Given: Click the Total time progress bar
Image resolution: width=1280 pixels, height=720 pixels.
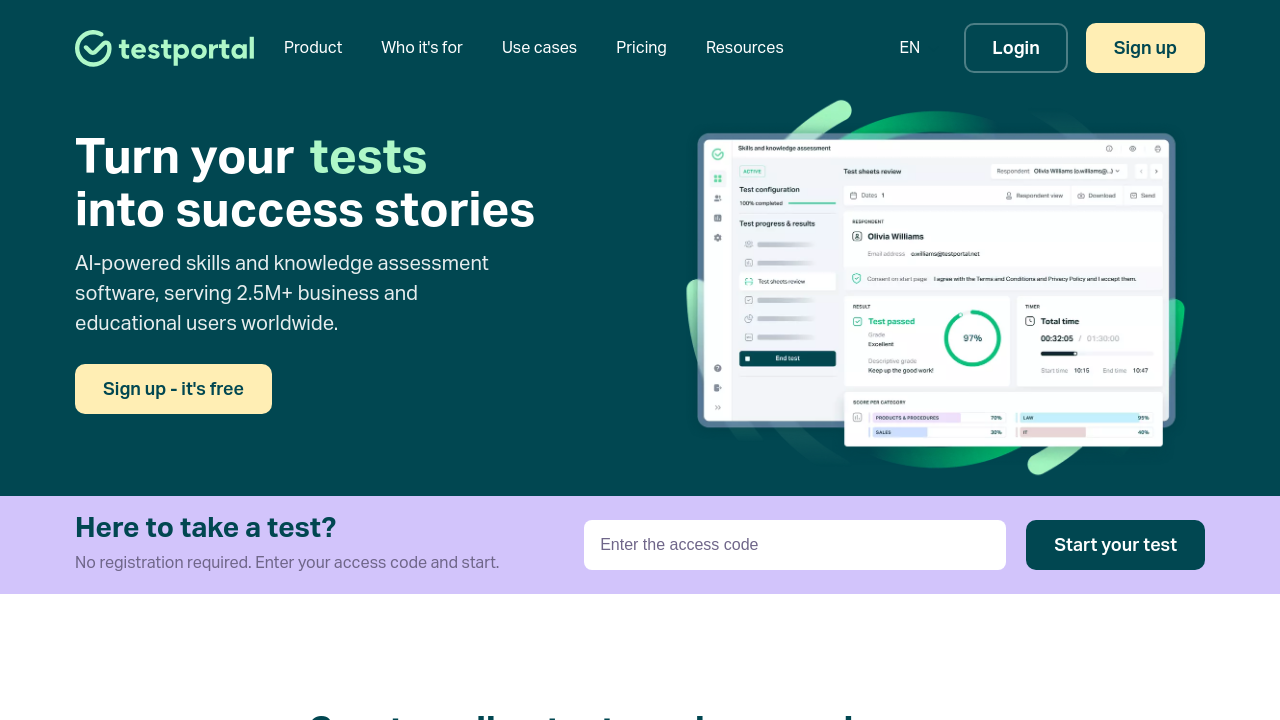Looking at the screenshot, I should 1095,353.
